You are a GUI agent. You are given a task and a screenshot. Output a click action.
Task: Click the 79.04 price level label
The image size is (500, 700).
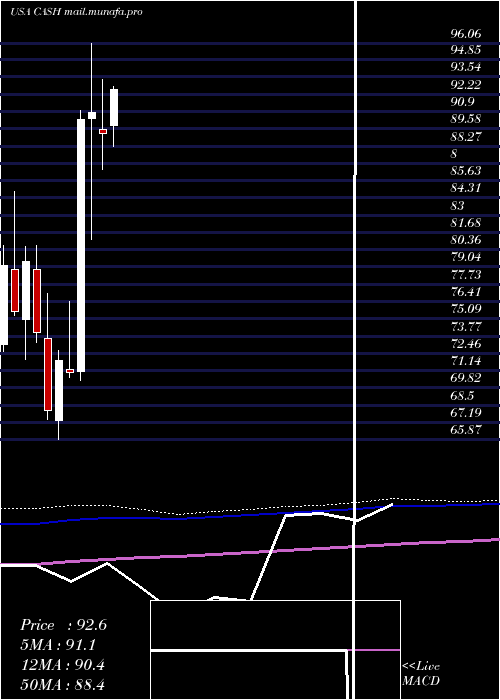[466, 258]
